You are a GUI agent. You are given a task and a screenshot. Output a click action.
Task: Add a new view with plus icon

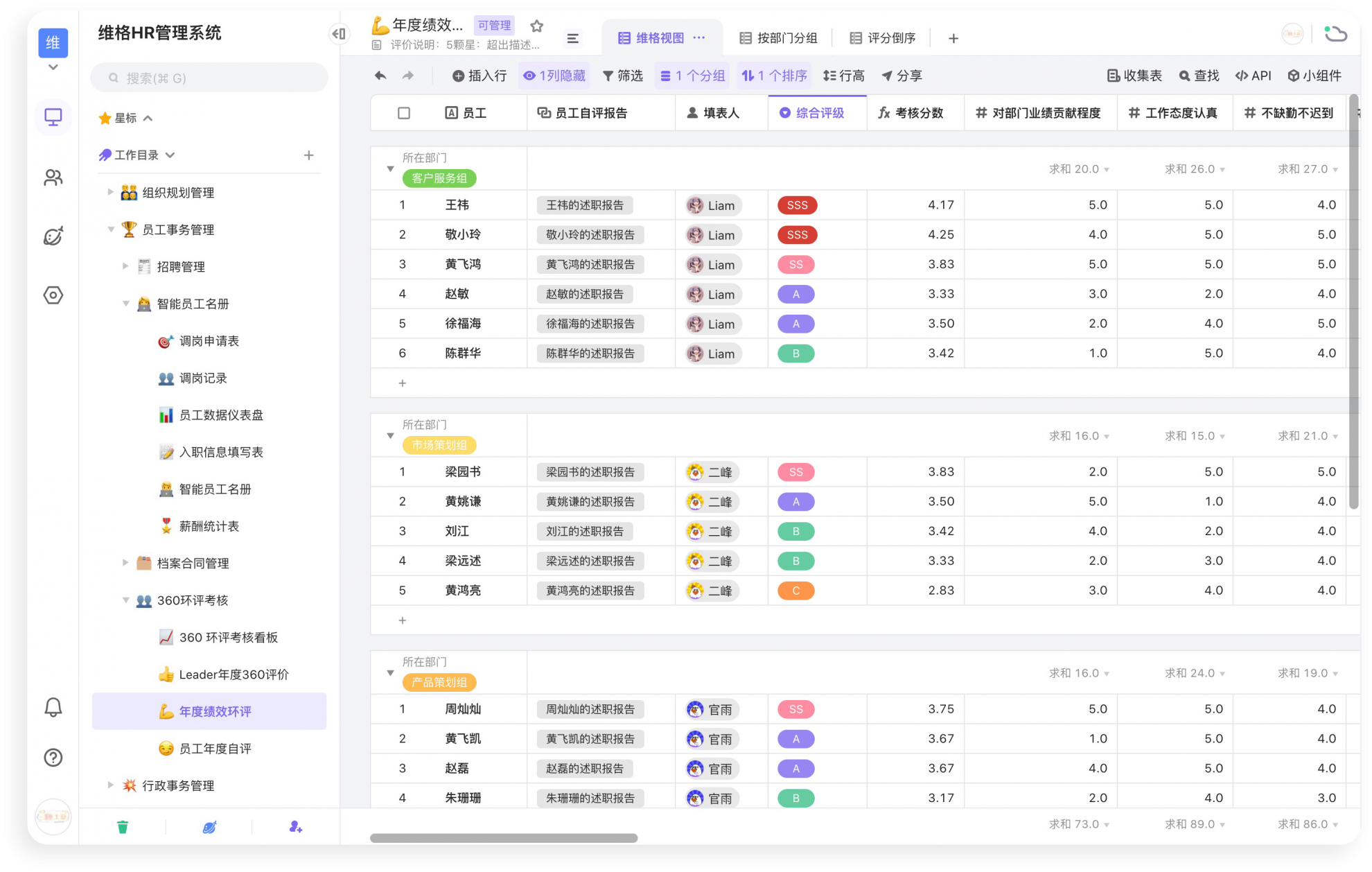pyautogui.click(x=953, y=38)
